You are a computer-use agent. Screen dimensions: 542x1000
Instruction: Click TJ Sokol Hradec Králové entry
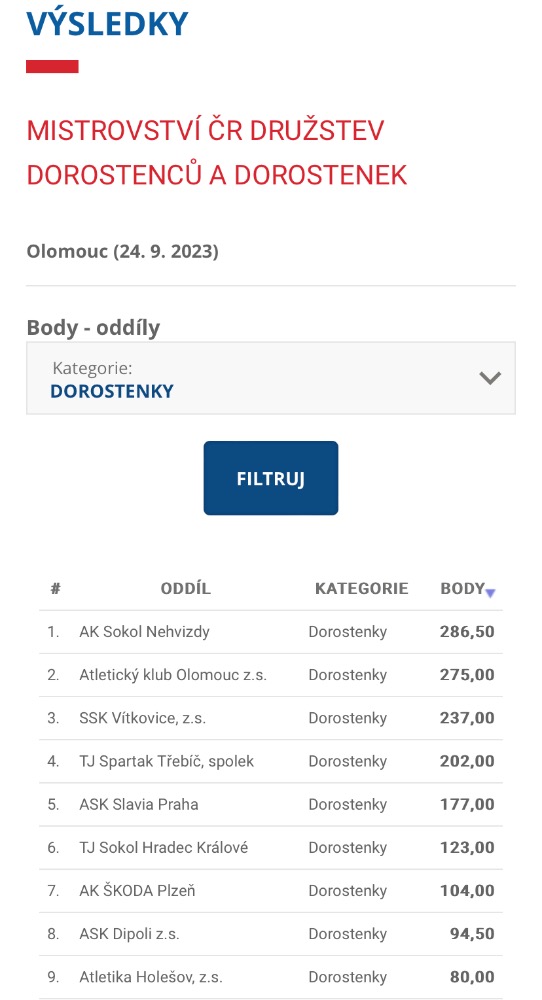coord(163,848)
